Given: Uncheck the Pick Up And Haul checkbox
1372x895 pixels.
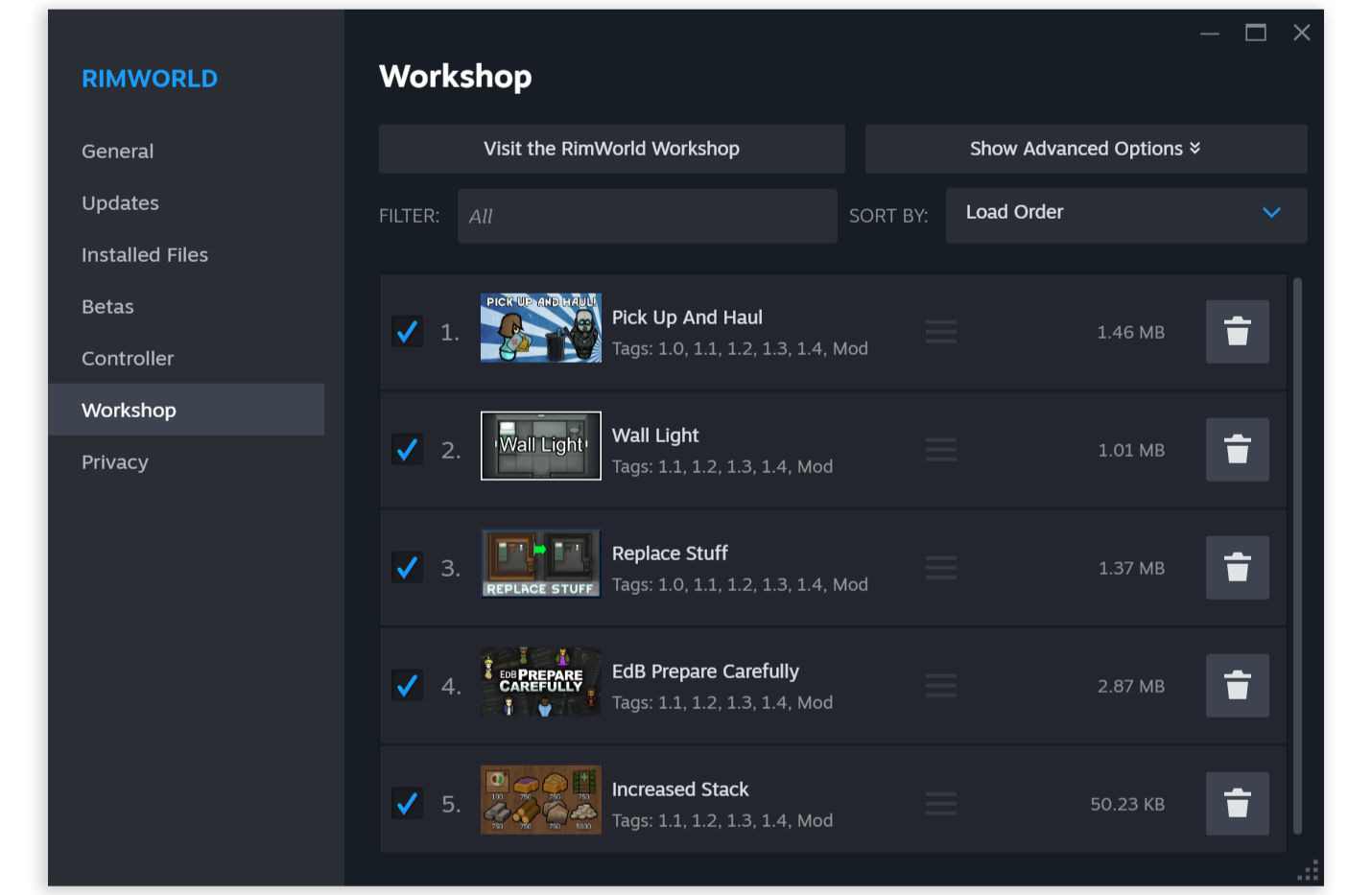Looking at the screenshot, I should pyautogui.click(x=408, y=332).
